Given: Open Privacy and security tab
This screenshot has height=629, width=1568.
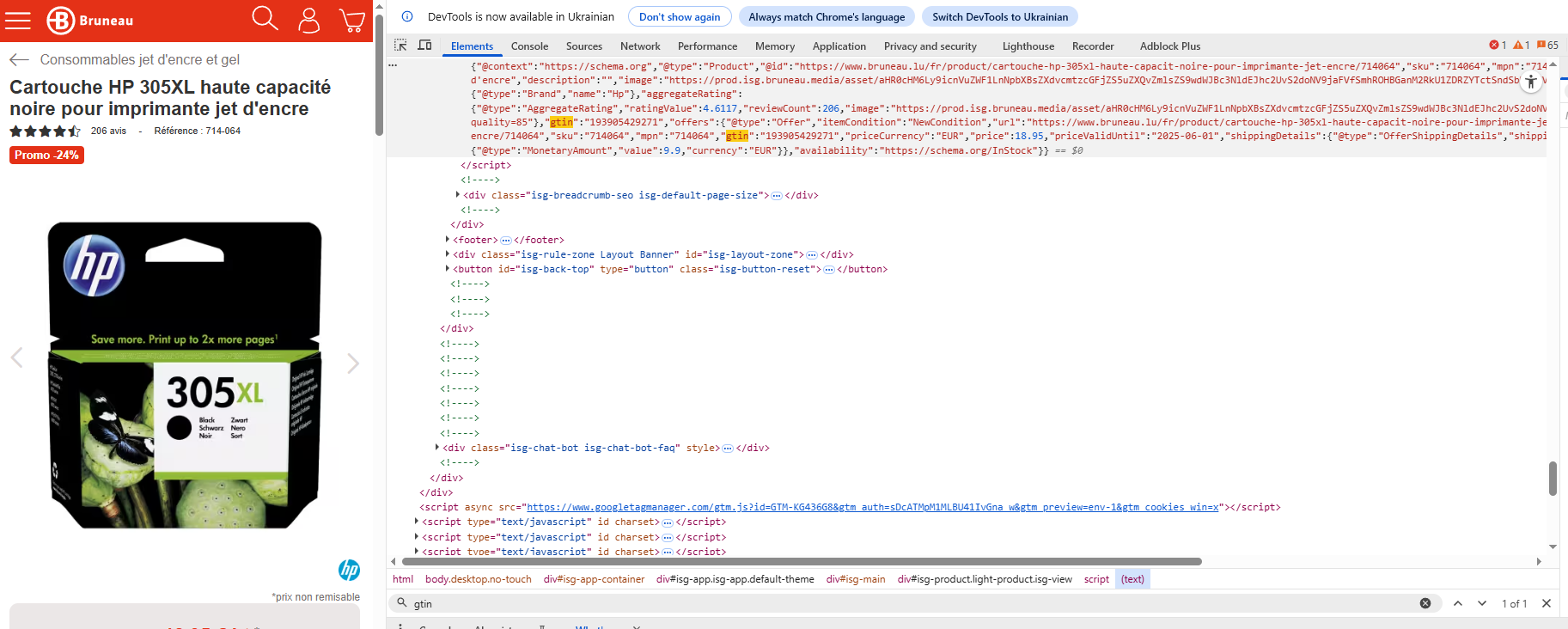Looking at the screenshot, I should tap(930, 46).
